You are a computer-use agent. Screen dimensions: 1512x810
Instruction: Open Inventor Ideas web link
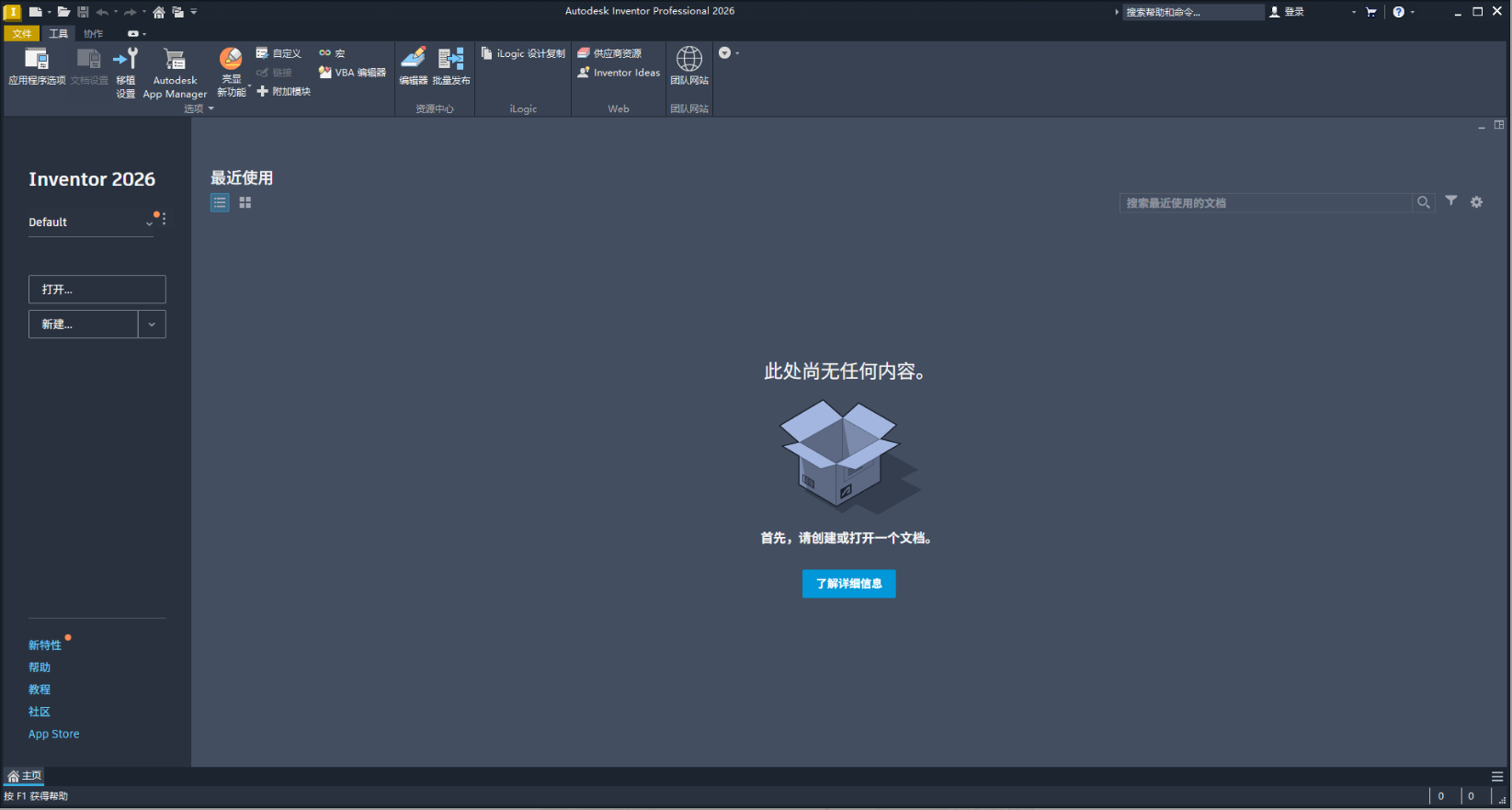[x=619, y=73]
